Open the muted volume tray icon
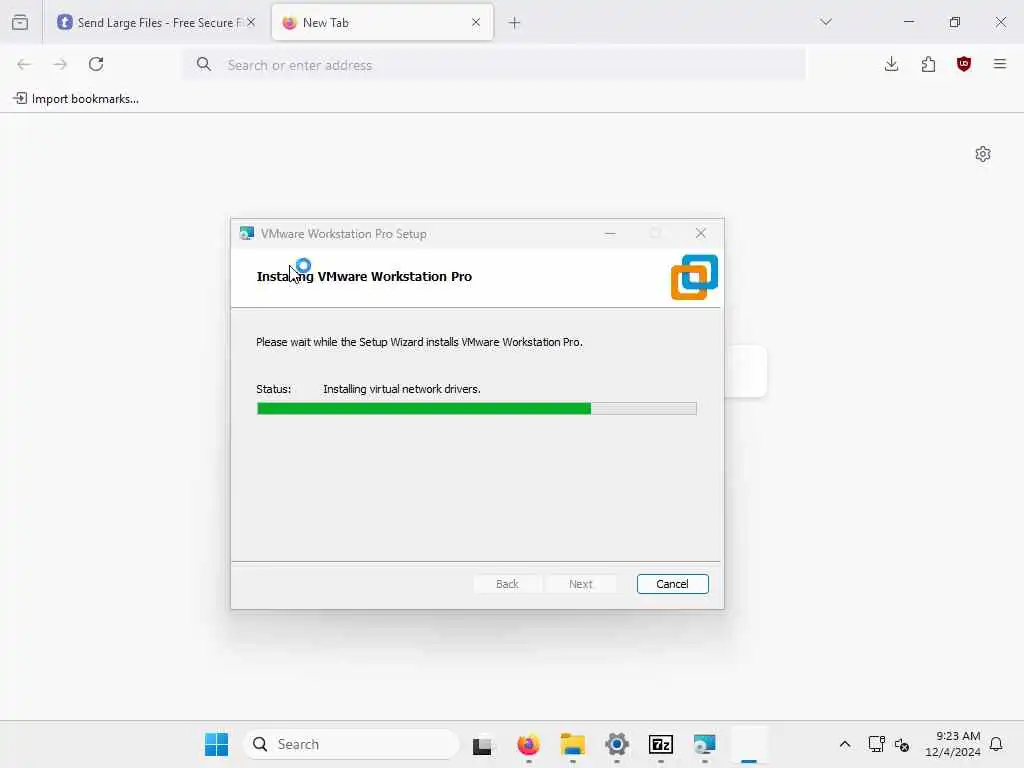This screenshot has height=768, width=1024. tap(902, 744)
